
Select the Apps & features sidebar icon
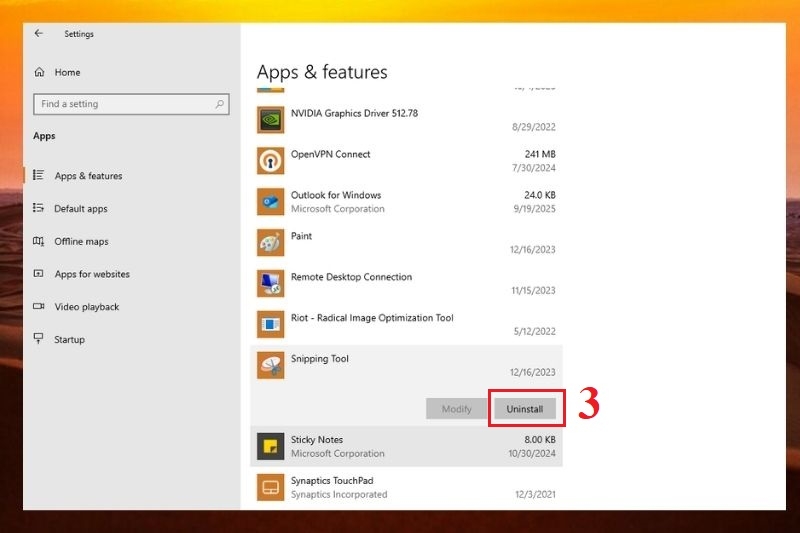[38, 175]
